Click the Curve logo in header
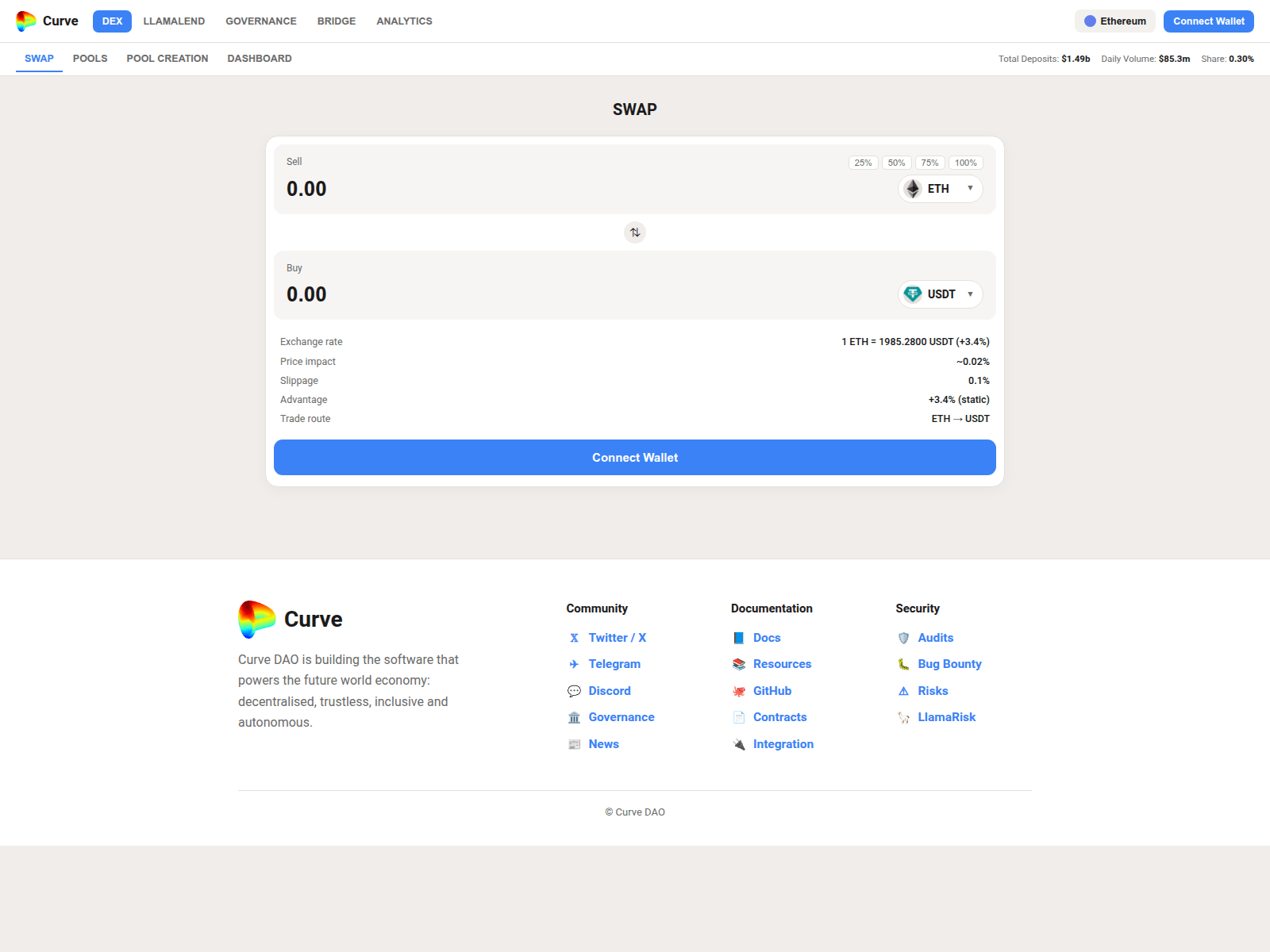 click(26, 21)
